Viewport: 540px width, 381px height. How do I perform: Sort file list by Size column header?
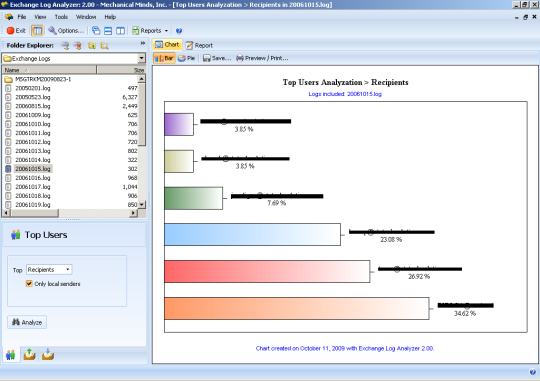click(121, 70)
